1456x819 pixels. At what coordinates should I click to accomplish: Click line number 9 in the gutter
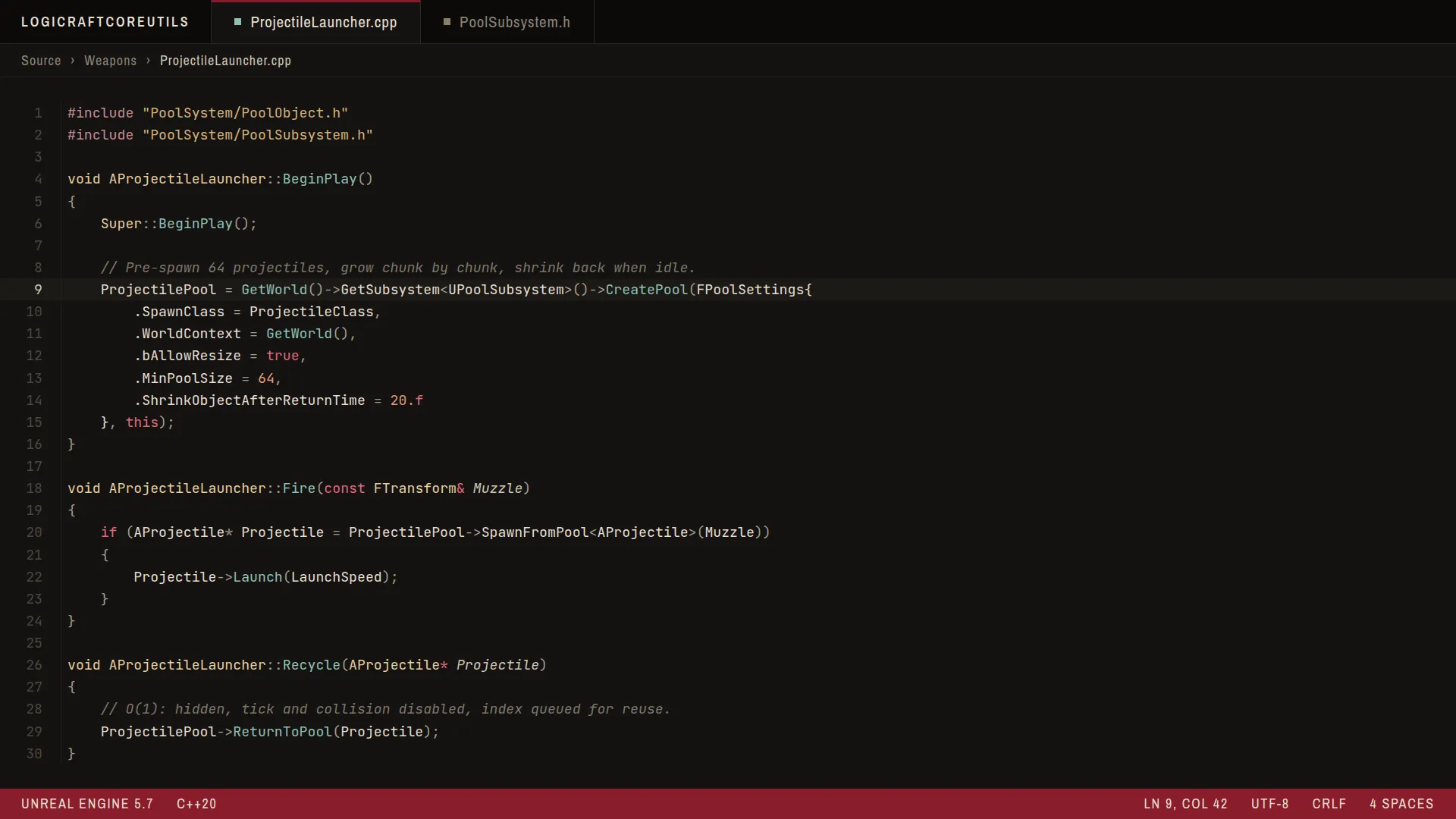point(38,290)
